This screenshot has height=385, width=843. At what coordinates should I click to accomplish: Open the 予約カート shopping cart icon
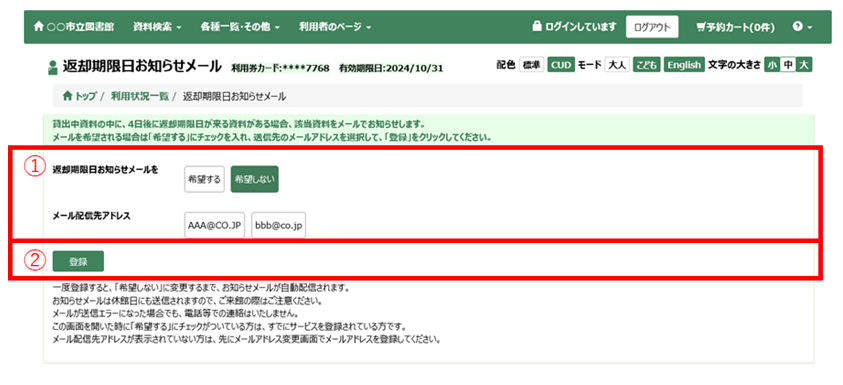tap(700, 26)
